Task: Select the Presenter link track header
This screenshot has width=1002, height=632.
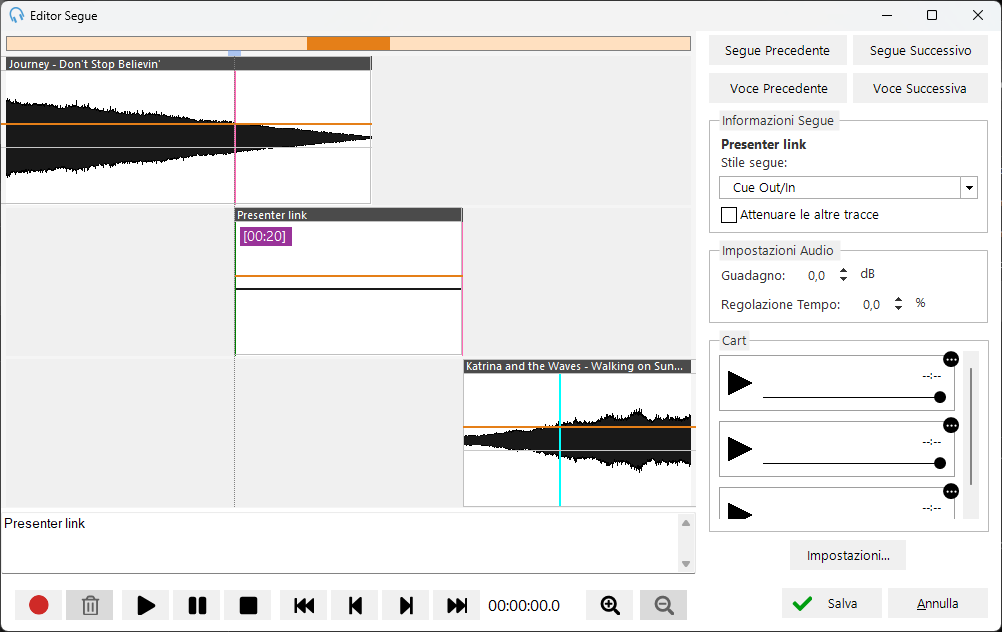Action: (x=348, y=215)
